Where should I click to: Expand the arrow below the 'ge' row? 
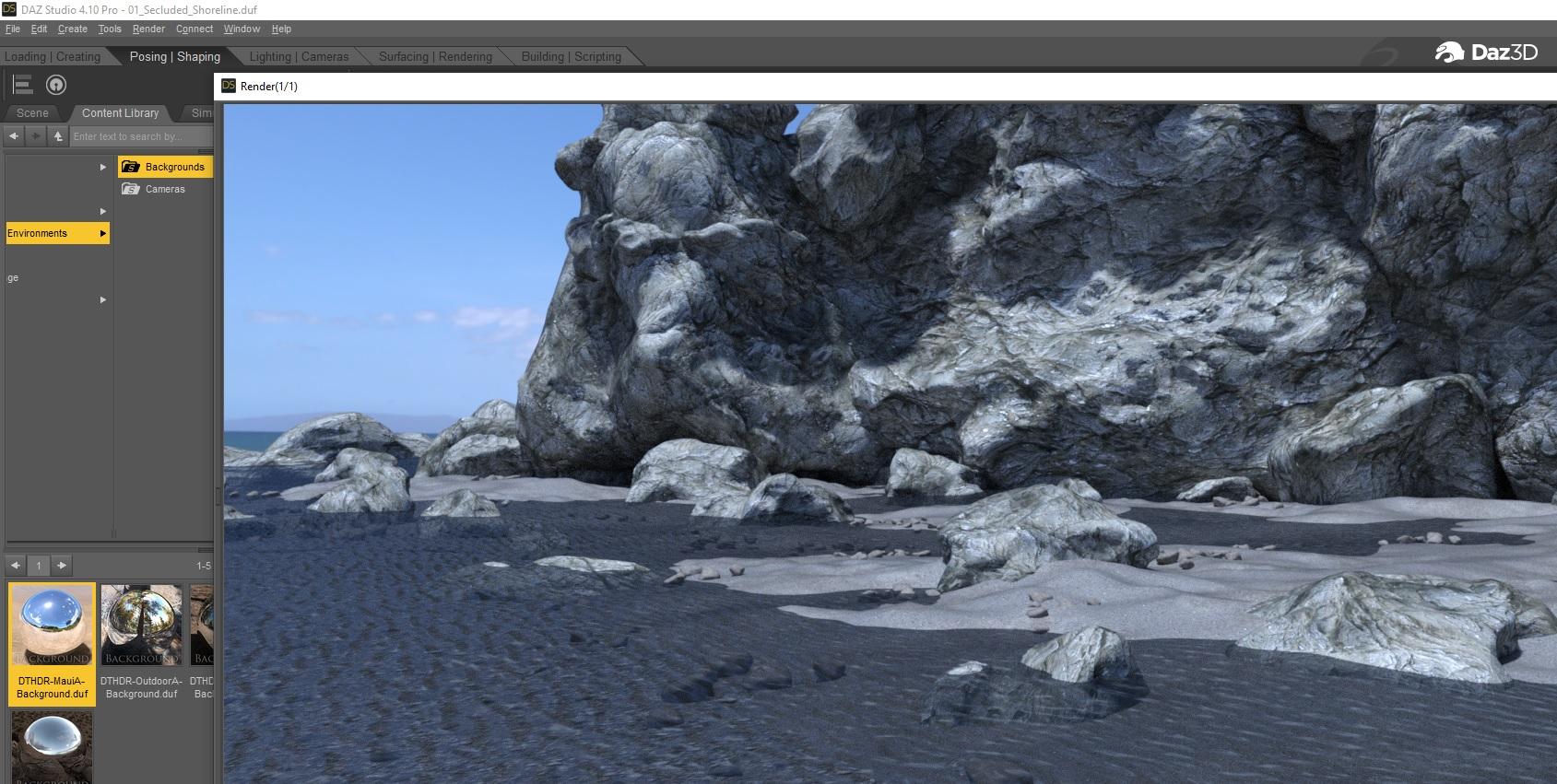pyautogui.click(x=103, y=300)
